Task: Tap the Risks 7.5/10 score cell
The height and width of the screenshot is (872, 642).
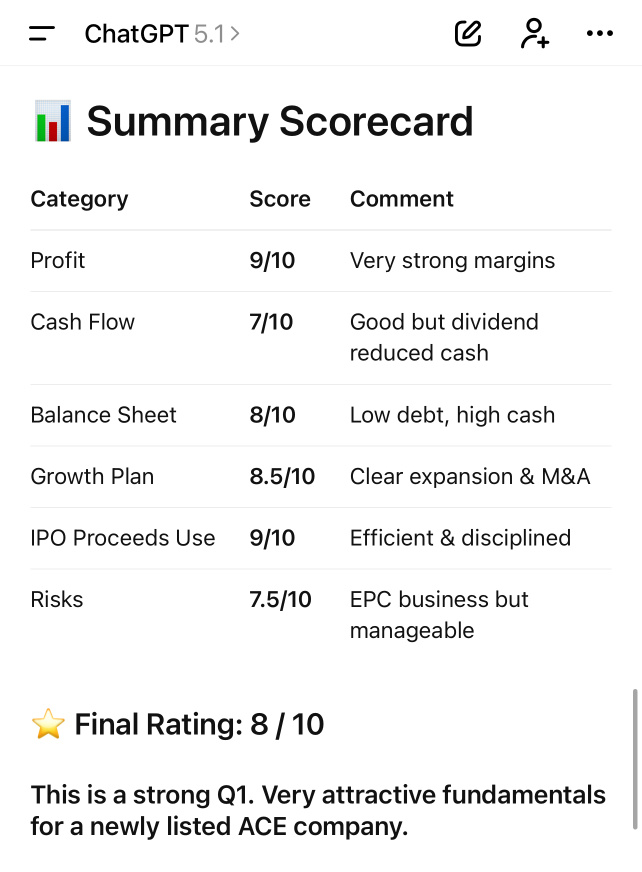Action: pyautogui.click(x=280, y=600)
